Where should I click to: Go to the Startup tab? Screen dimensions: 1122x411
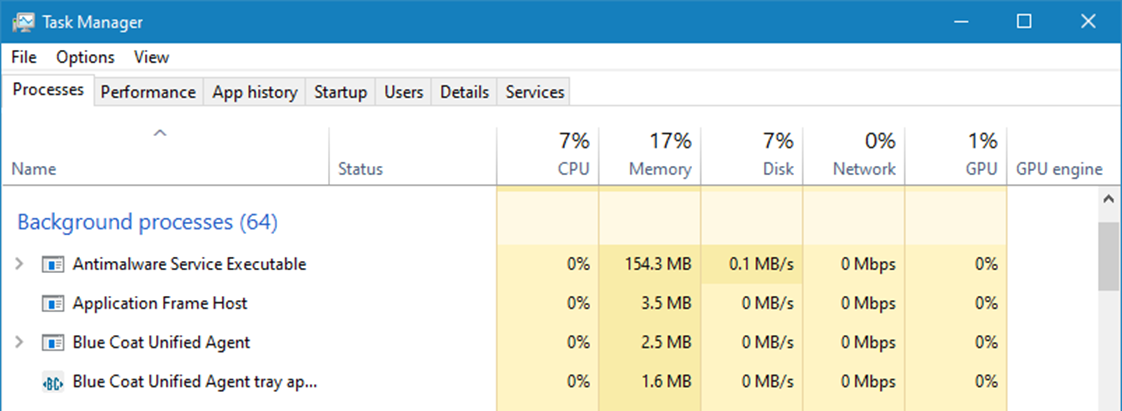(x=340, y=92)
